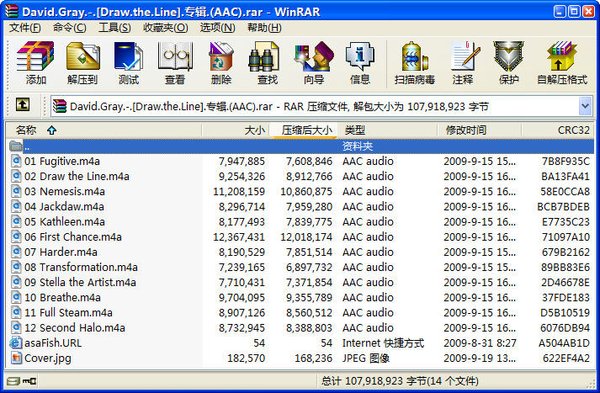Go up one level with arrow button
The width and height of the screenshot is (600, 393).
23,104
